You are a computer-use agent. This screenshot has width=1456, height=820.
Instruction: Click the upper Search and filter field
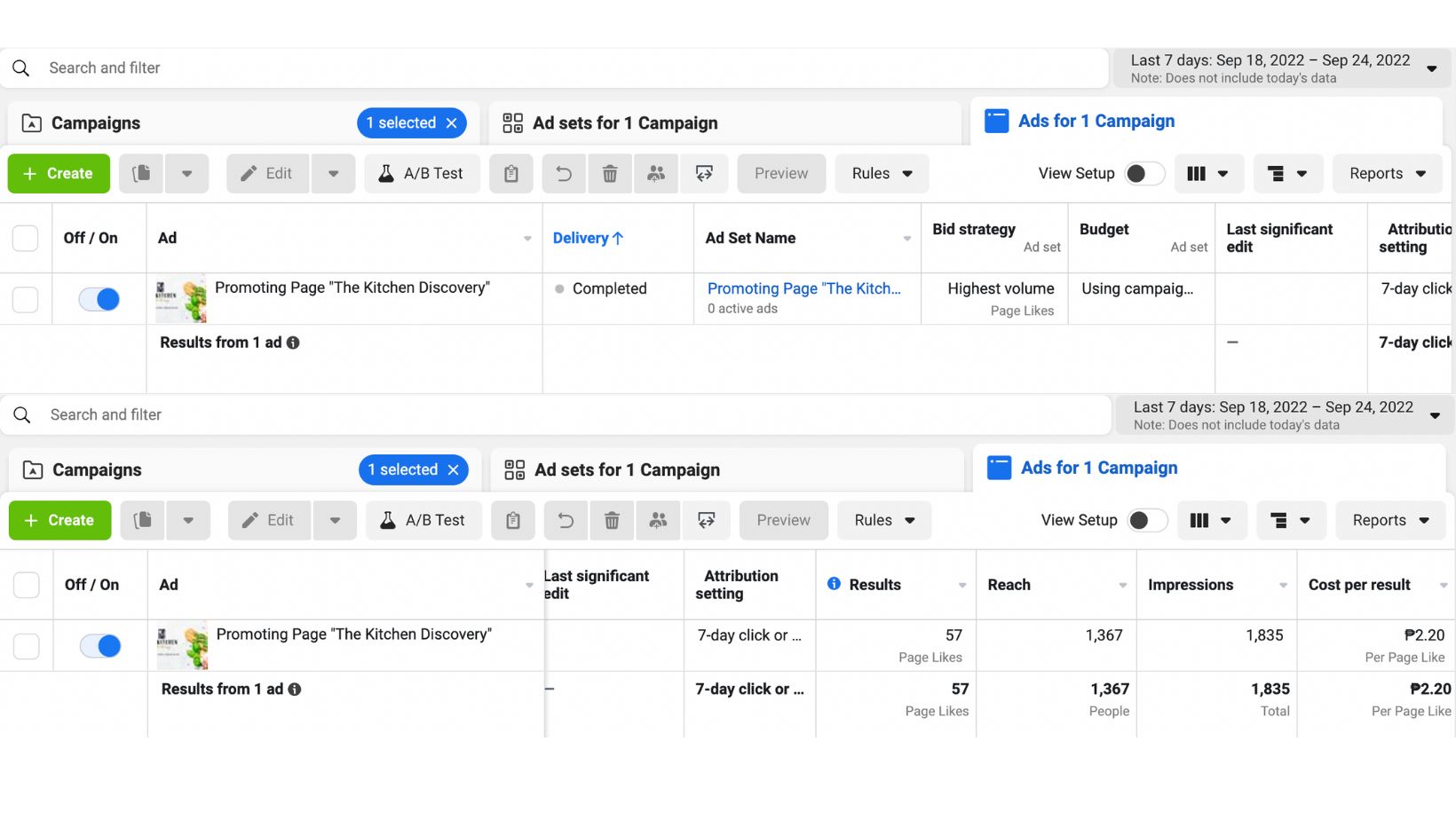533,68
